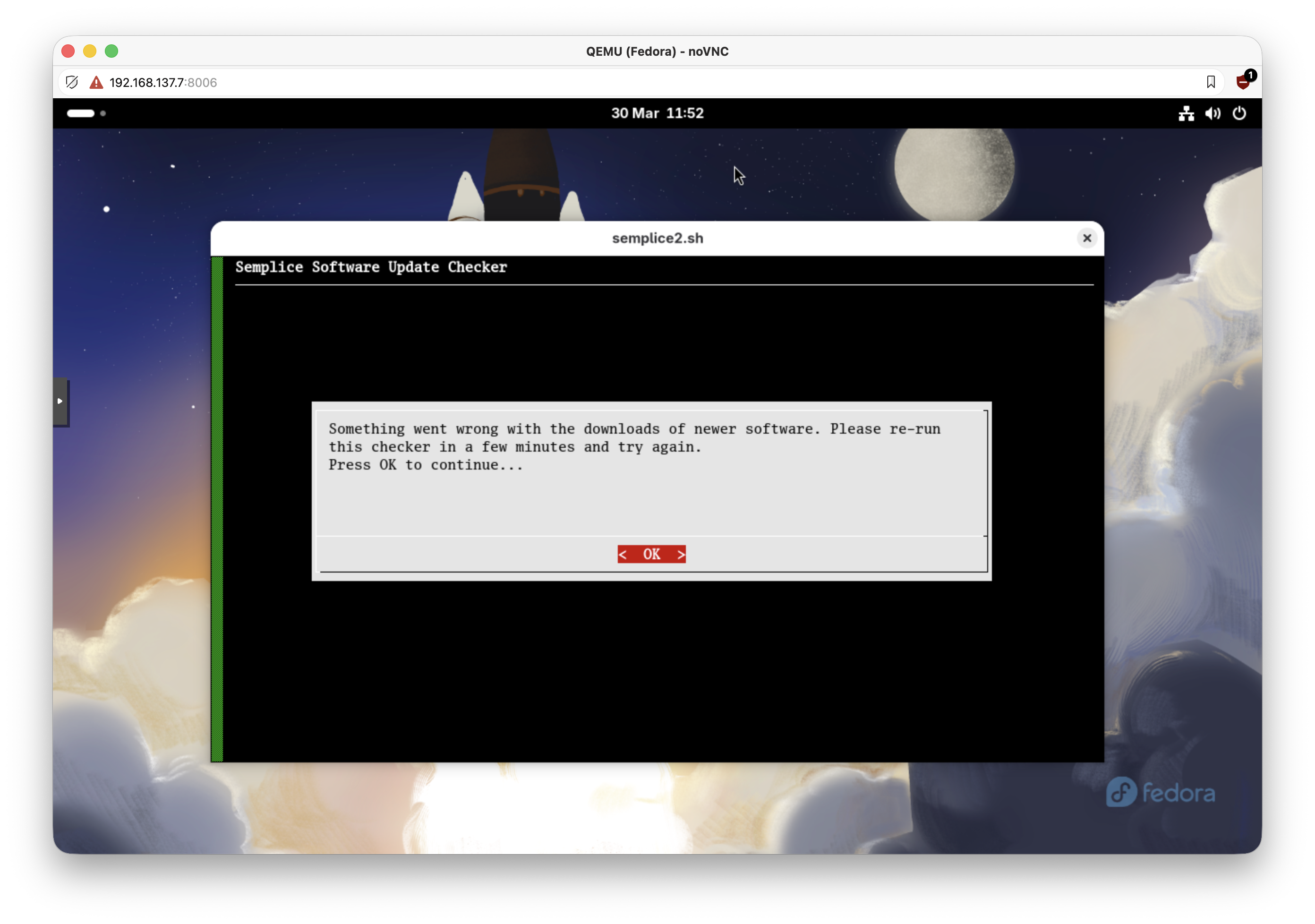Screen dimensions: 1315x924
Task: Click the semplice2.sh window title bar
Action: coord(657,238)
